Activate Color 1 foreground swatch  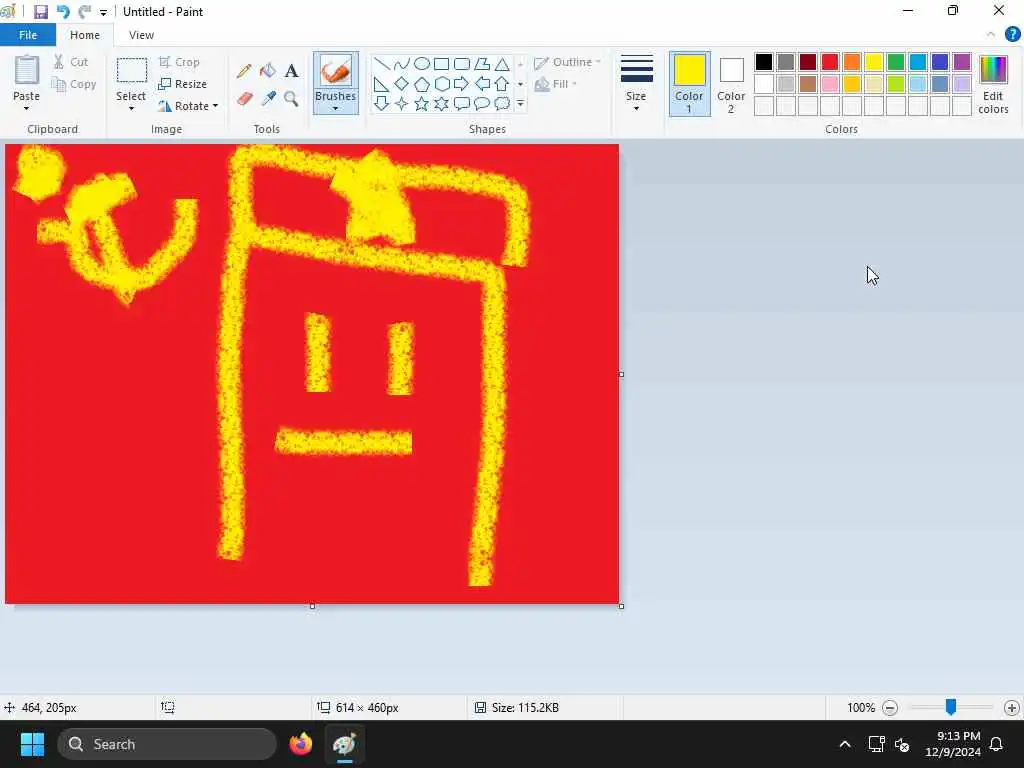[690, 84]
